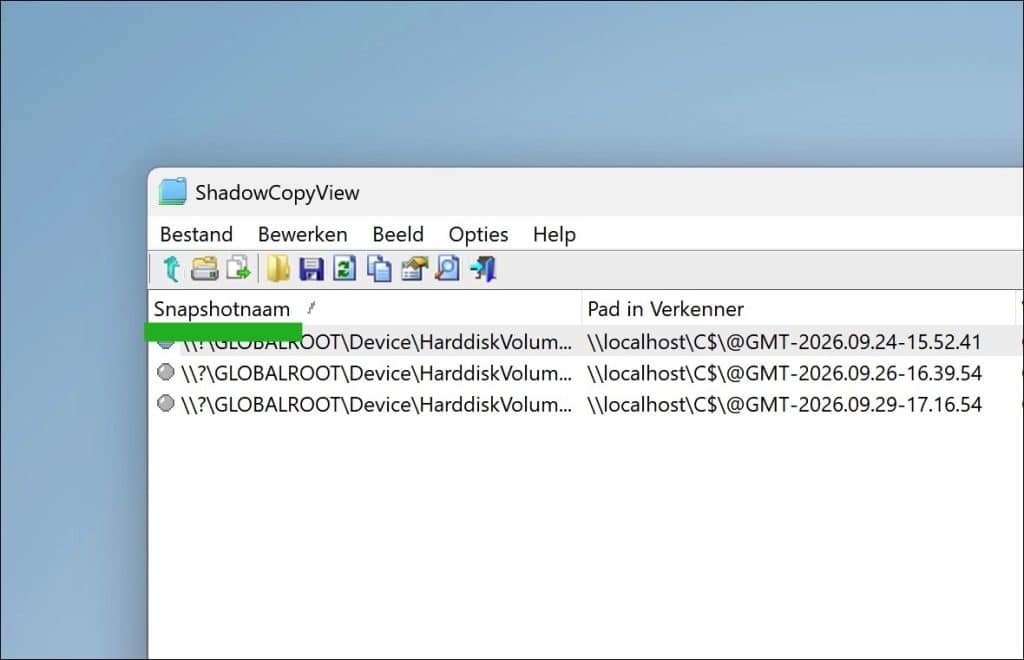This screenshot has width=1024, height=660.
Task: Sort by the Pad in Verkenner column header
Action: click(x=799, y=309)
